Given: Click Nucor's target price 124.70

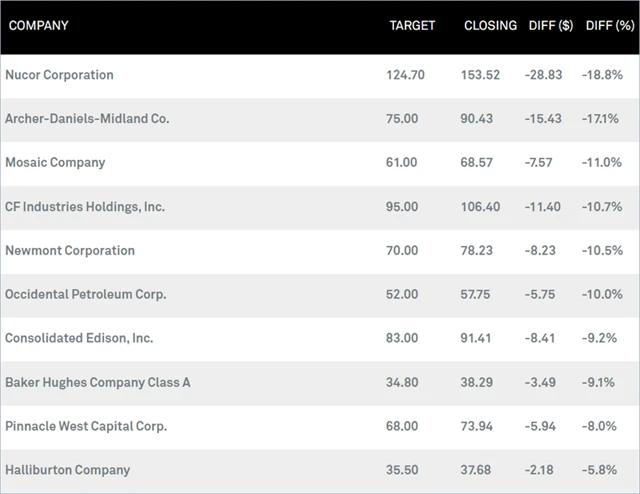Looking at the screenshot, I should click(x=405, y=75).
